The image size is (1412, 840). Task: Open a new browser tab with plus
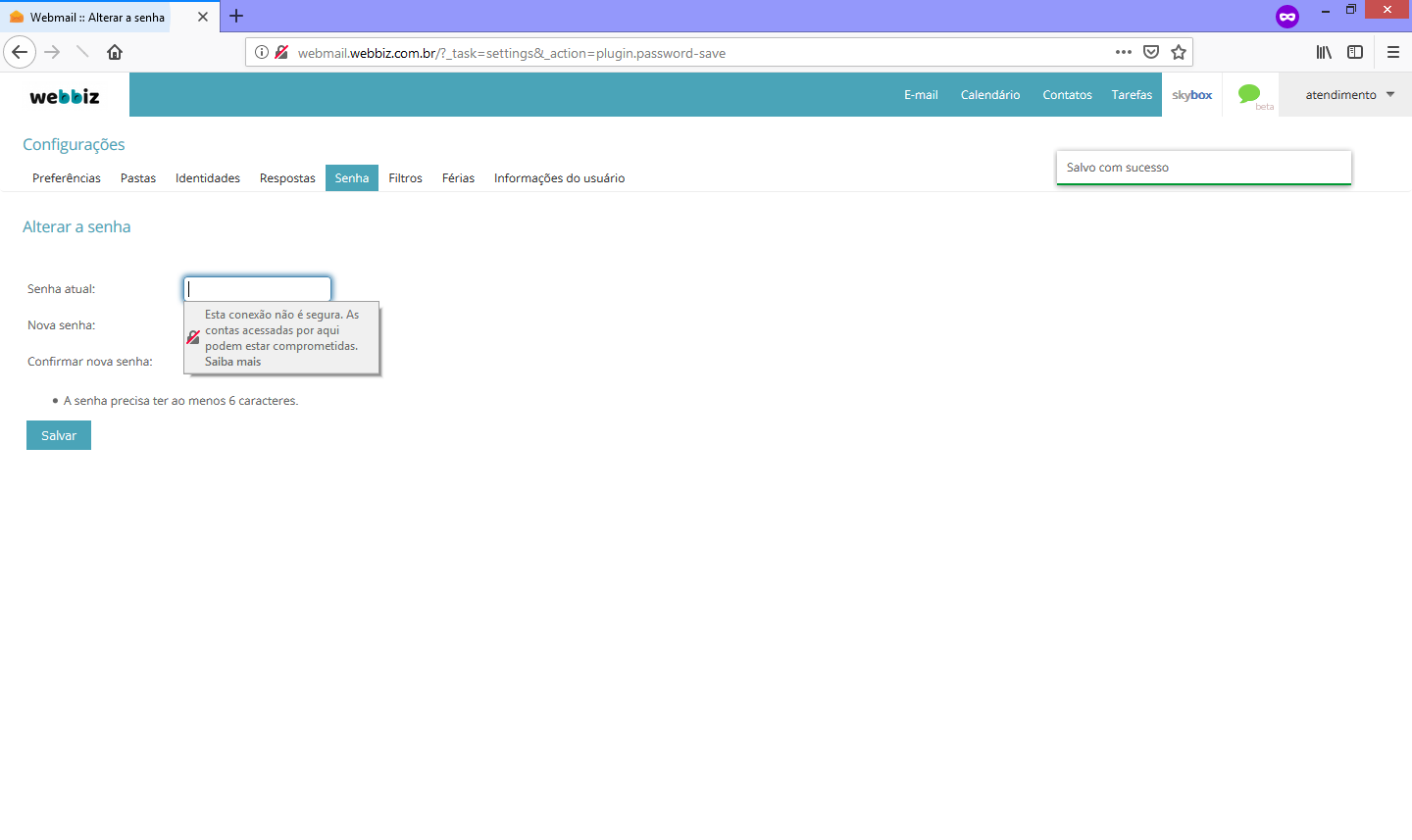tap(236, 17)
